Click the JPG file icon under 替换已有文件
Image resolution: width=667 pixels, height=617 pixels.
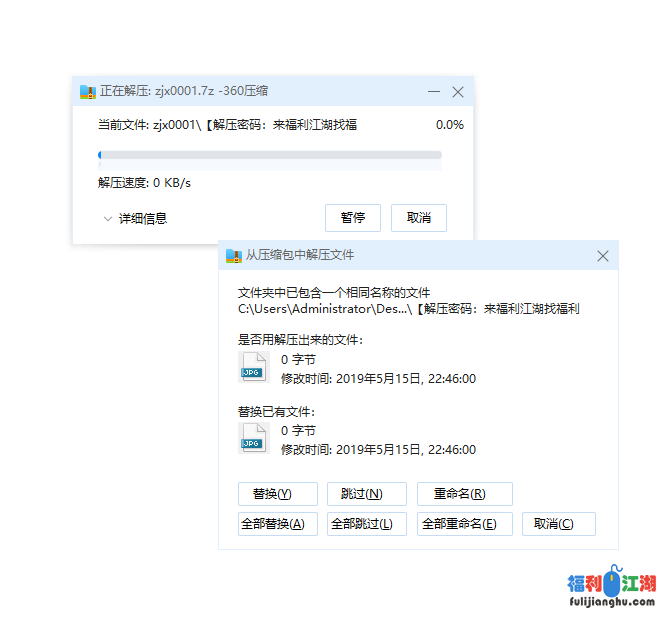click(253, 439)
